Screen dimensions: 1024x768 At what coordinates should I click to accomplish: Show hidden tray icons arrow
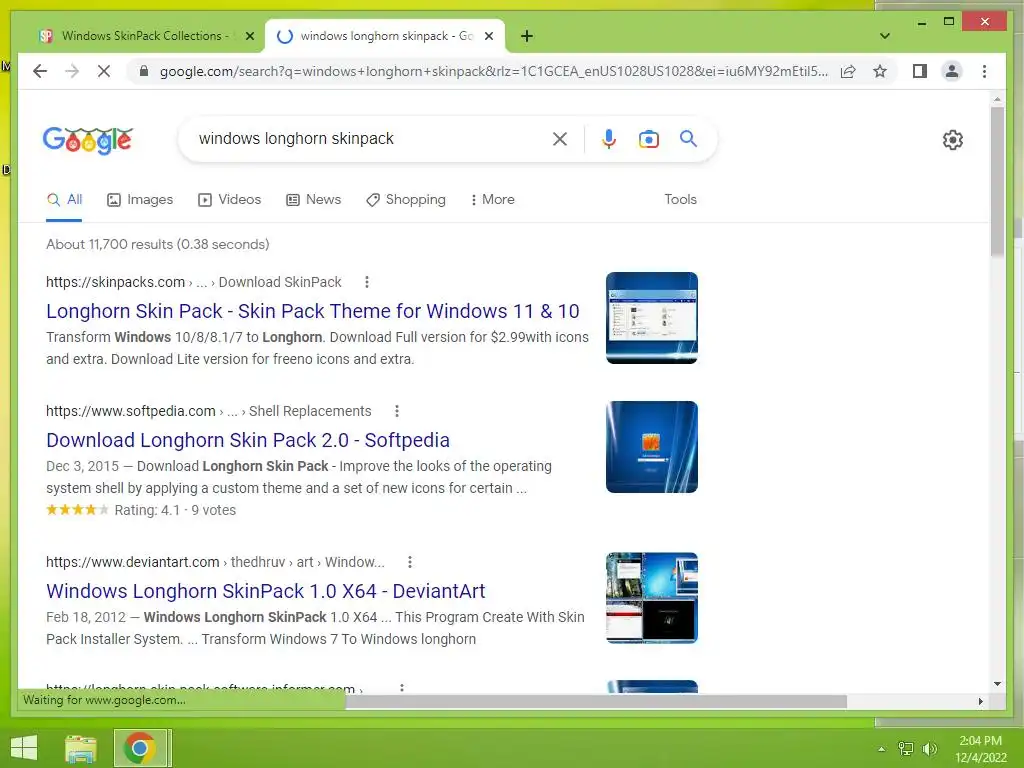click(x=882, y=749)
